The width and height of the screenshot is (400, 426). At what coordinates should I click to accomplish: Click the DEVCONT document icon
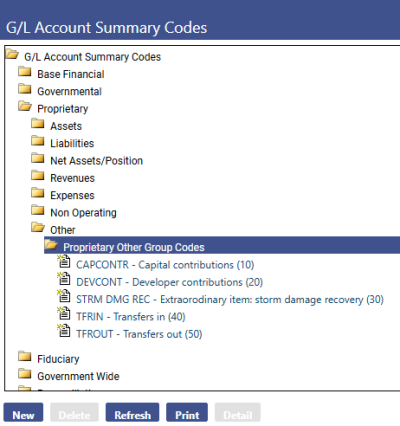64,278
